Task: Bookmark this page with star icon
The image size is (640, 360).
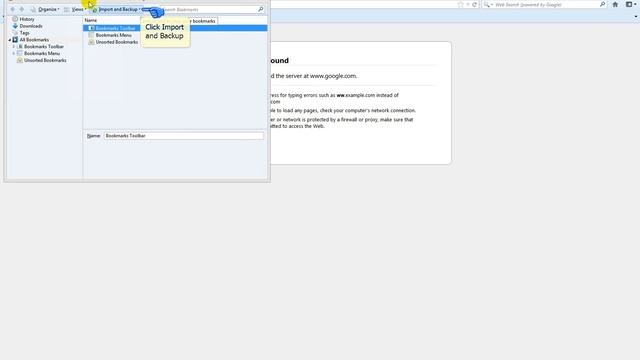Action: coord(460,4)
